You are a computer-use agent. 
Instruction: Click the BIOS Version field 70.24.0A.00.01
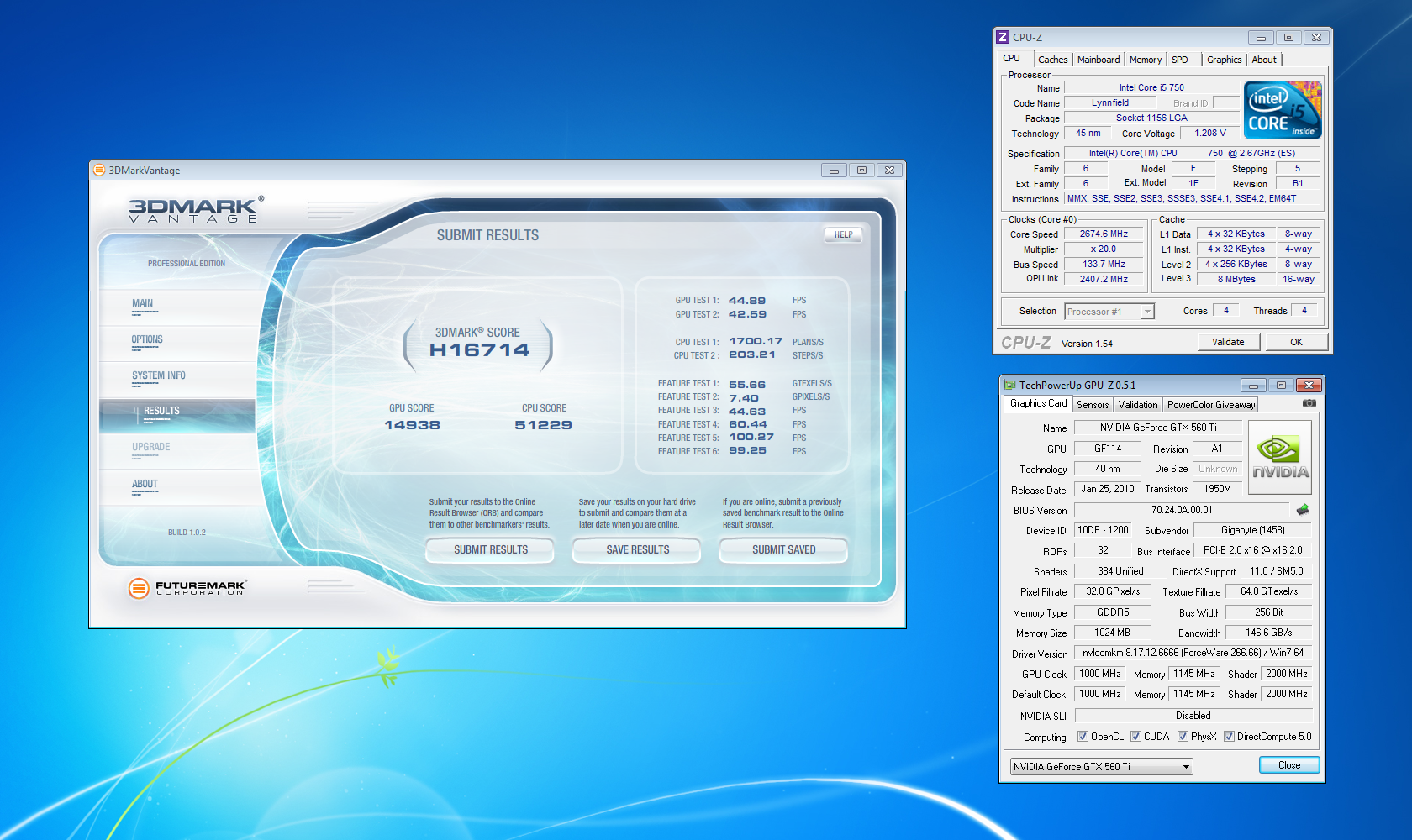pyautogui.click(x=1181, y=510)
